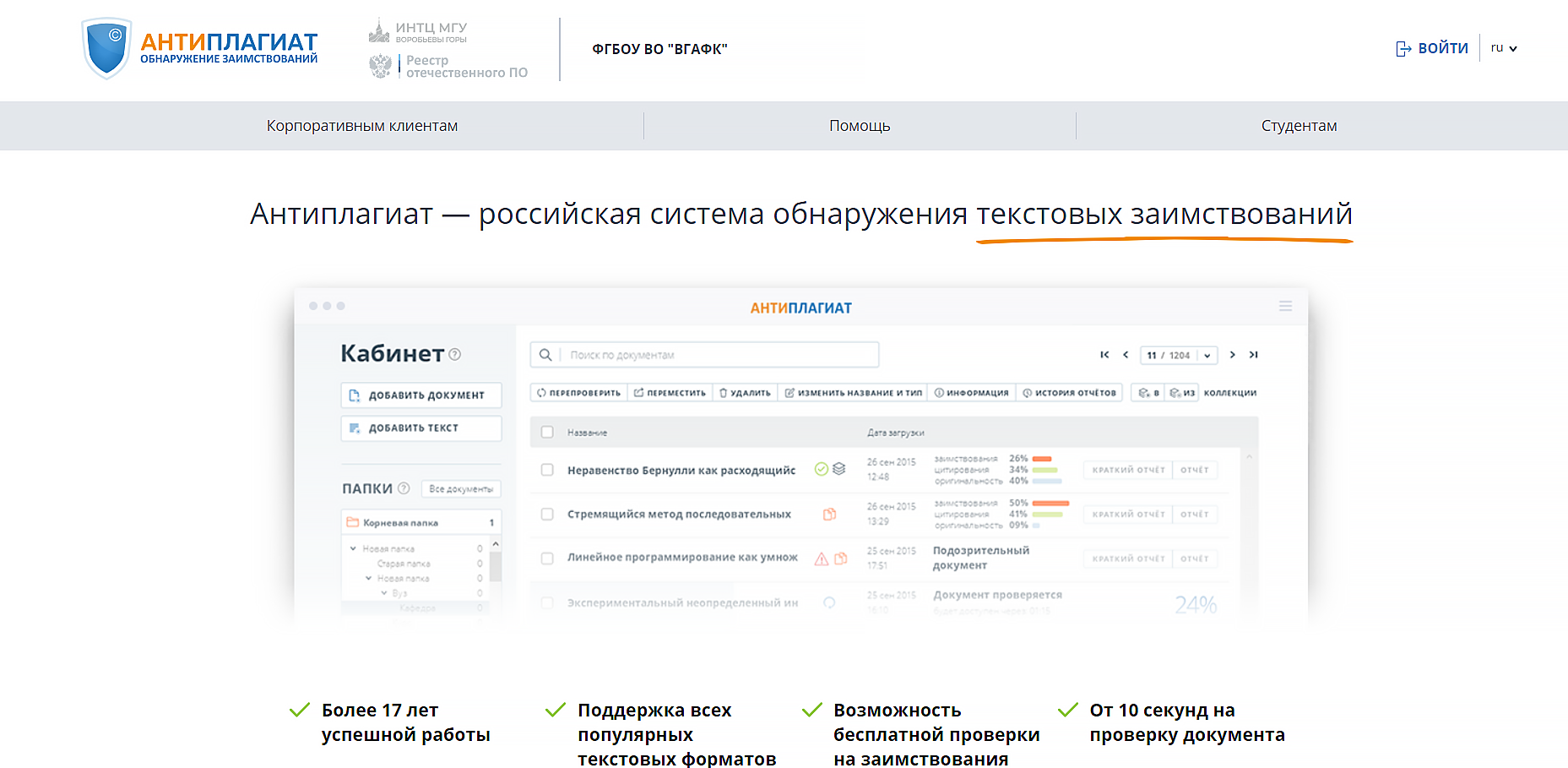Viewport: 1568px width, 768px height.
Task: Open ОТЧЁТ for Неравенство Бернулли
Action: [1195, 470]
